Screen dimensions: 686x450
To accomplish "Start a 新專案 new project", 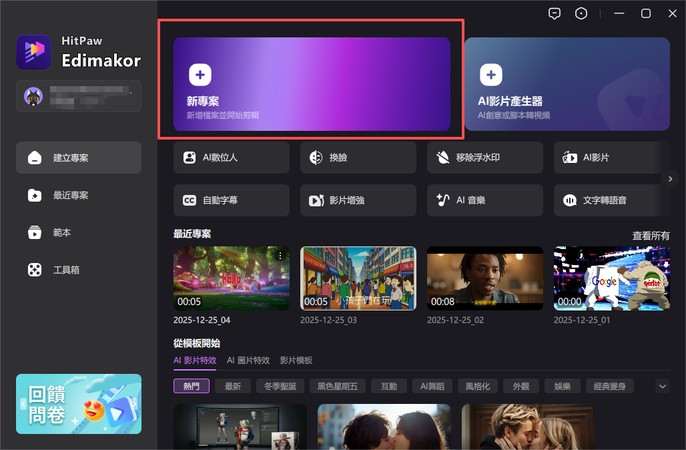I will pyautogui.click(x=312, y=84).
